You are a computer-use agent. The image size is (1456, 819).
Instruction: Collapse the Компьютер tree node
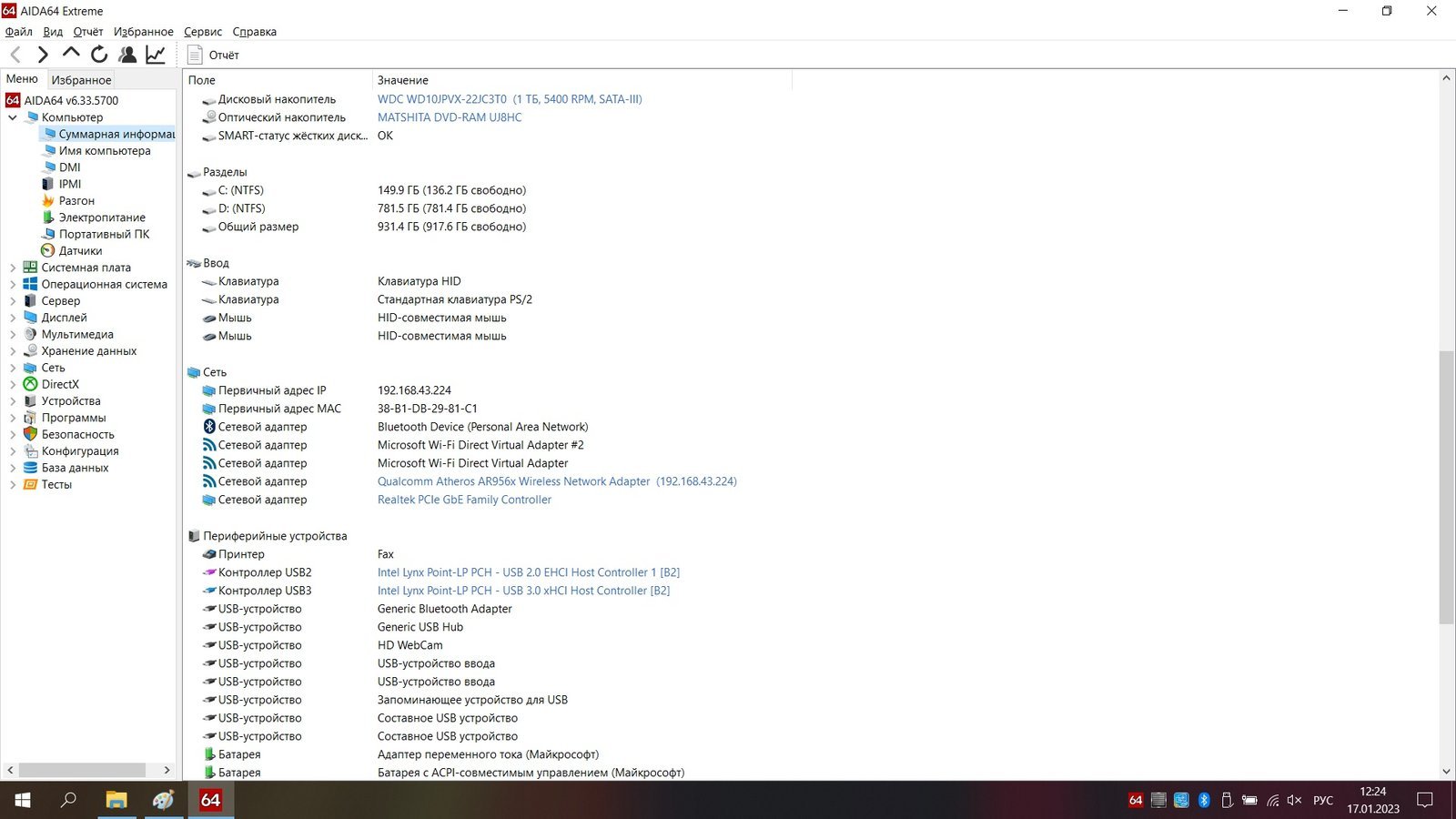click(x=13, y=117)
